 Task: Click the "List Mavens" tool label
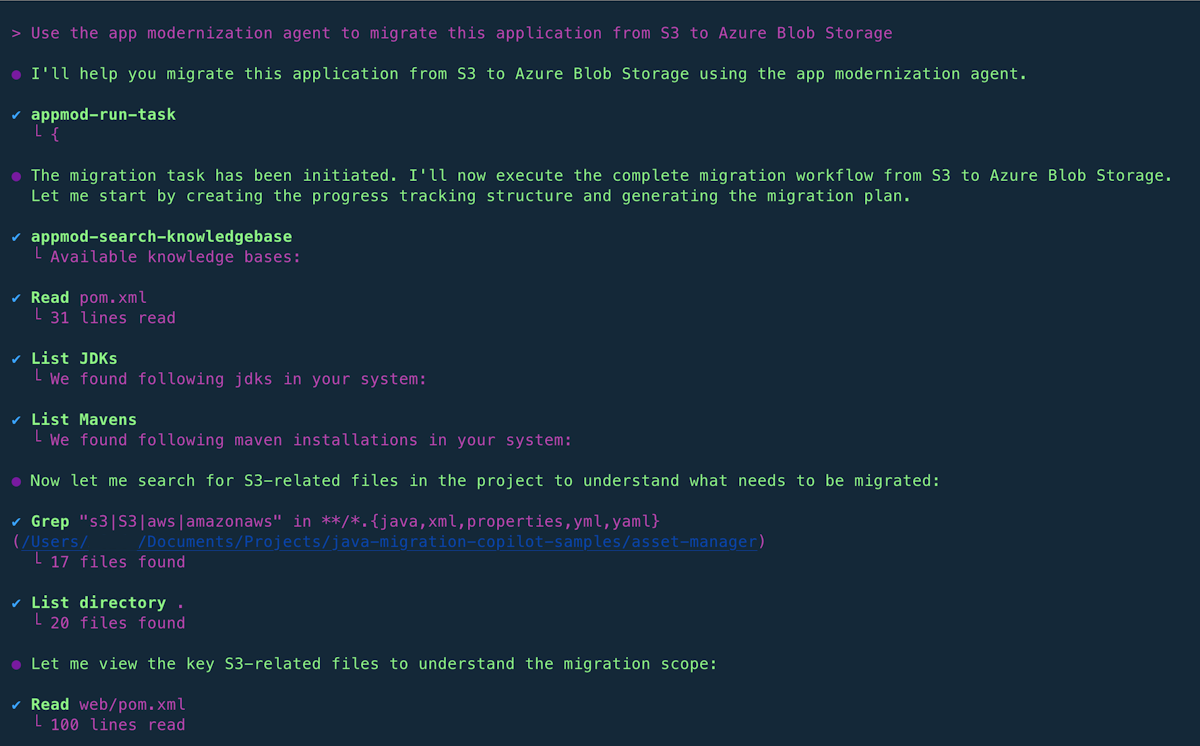point(83,419)
